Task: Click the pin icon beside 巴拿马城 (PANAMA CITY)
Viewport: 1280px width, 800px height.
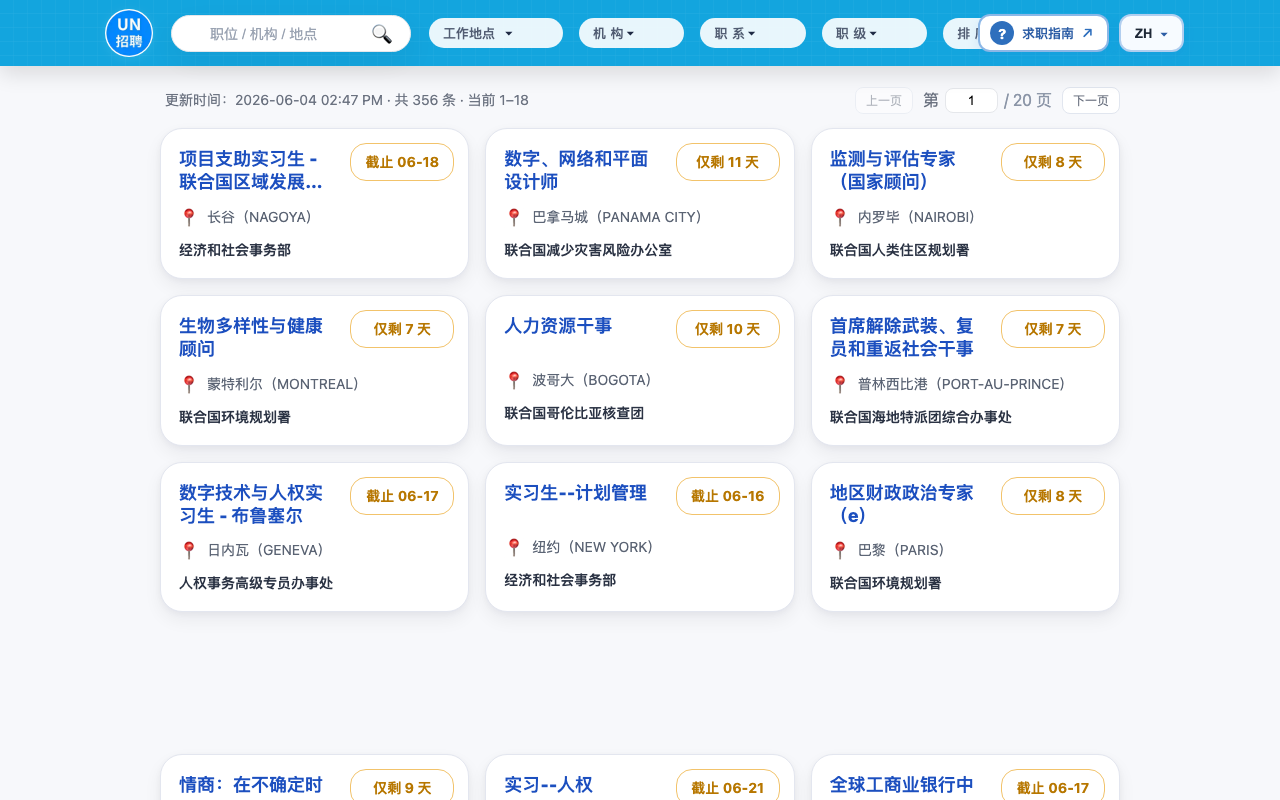Action: click(514, 217)
